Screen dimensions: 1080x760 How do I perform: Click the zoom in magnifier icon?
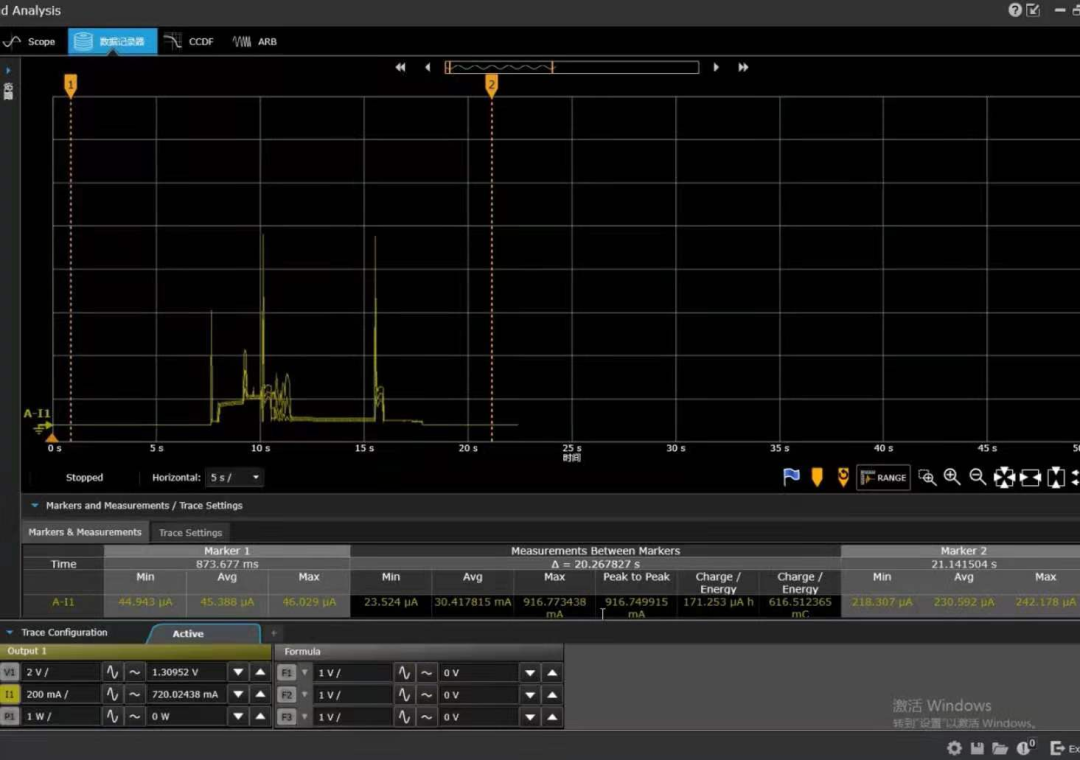[952, 477]
